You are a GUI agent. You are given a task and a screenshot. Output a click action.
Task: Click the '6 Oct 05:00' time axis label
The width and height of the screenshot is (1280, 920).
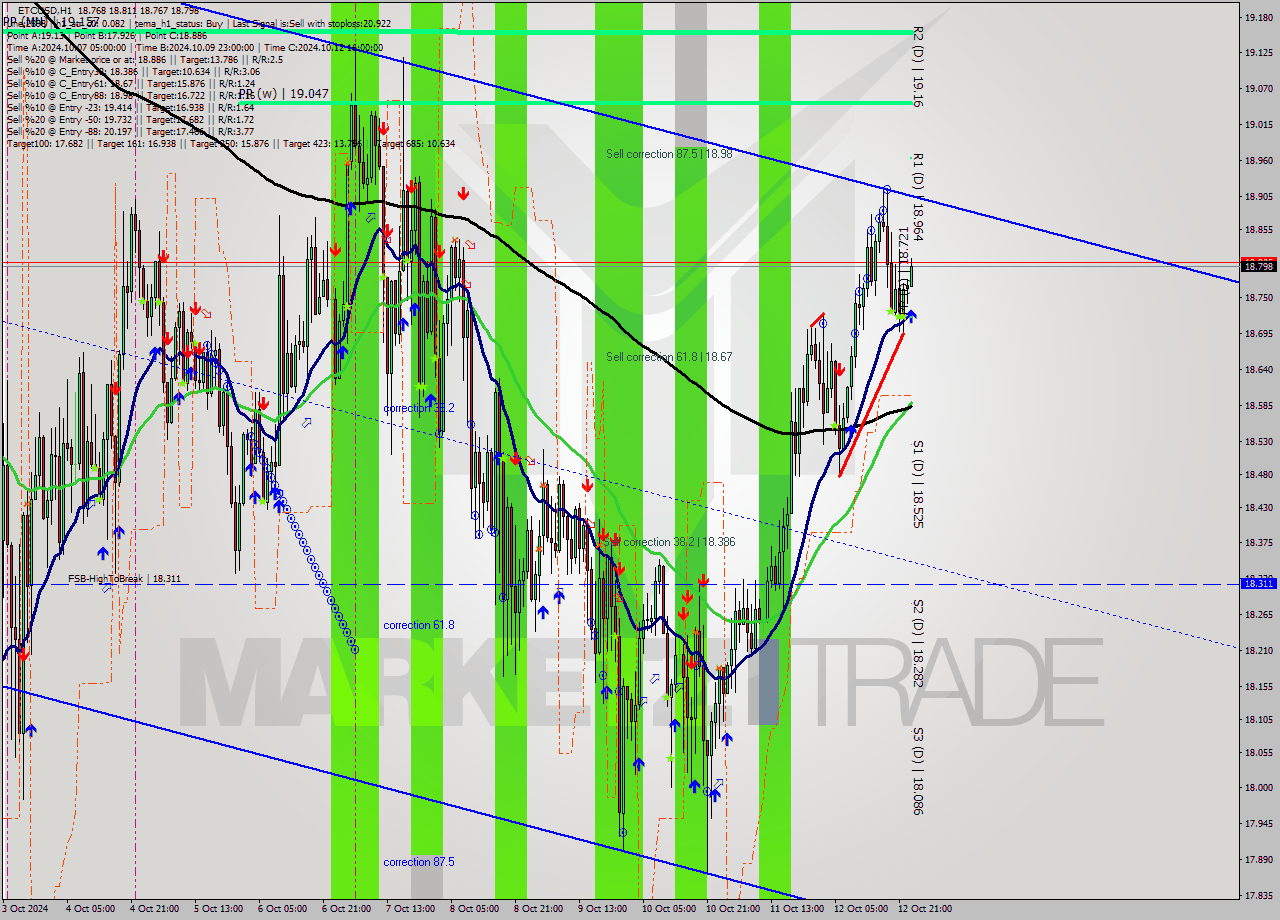(282, 909)
